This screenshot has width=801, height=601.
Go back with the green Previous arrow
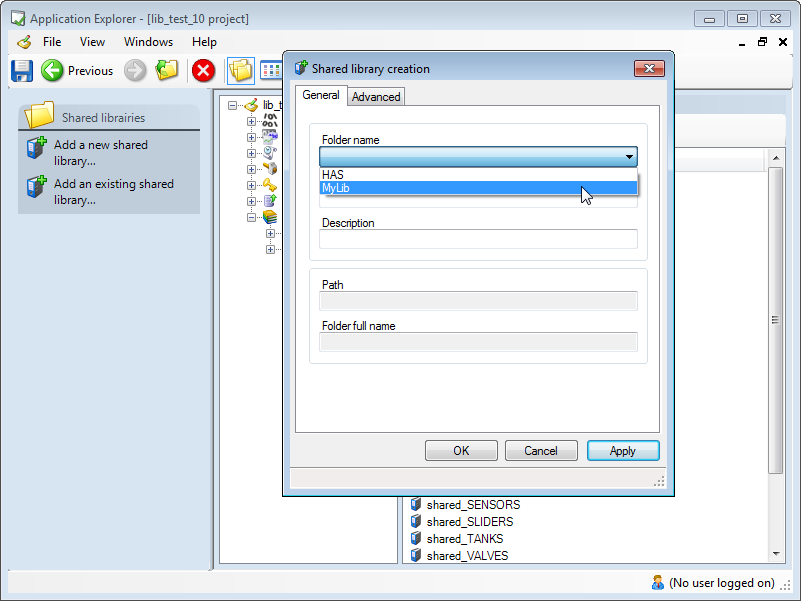coord(53,70)
